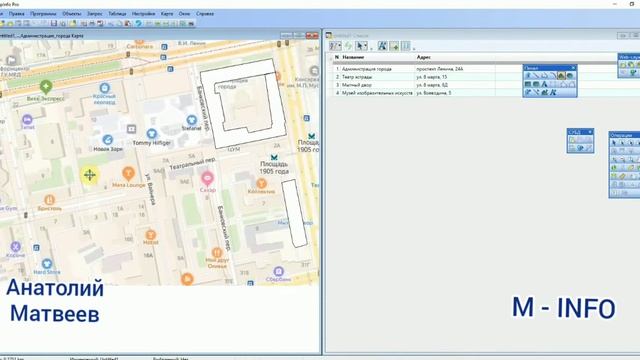Image resolution: width=640 pixels, height=360 pixels.
Task: Select the highlighted Polygon tool
Action: (x=561, y=76)
